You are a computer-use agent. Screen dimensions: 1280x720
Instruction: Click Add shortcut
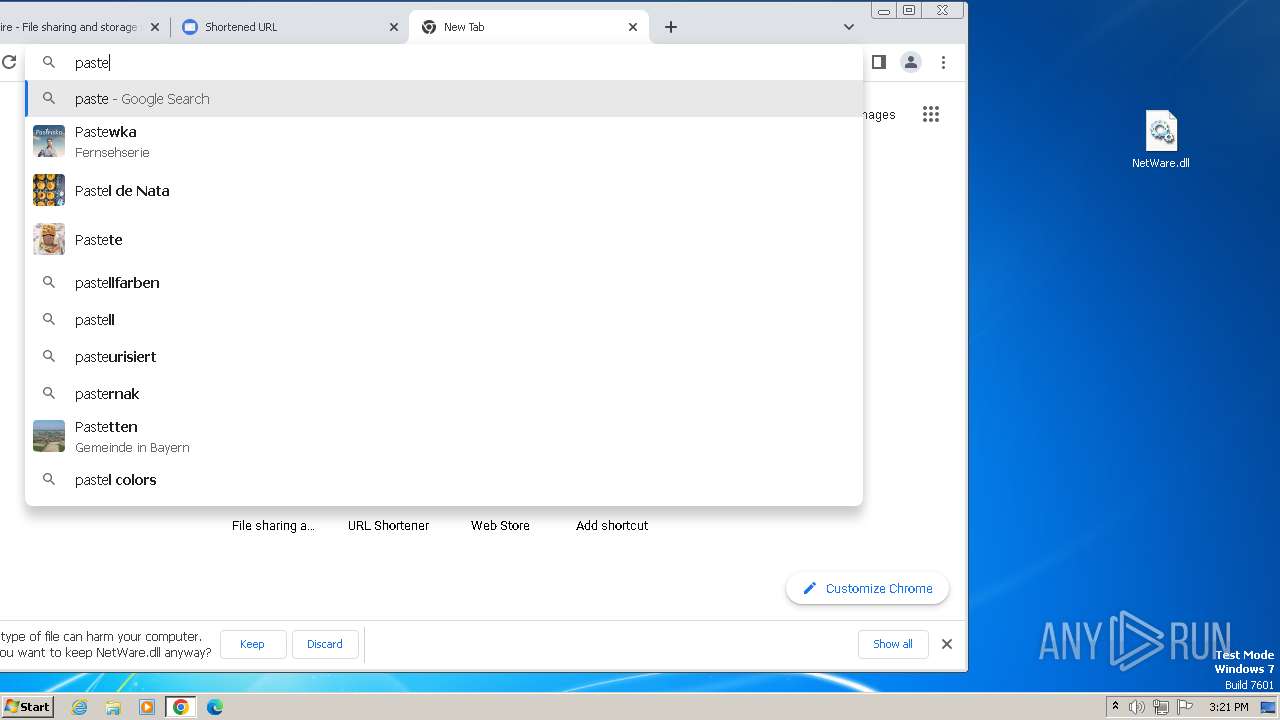pos(612,525)
